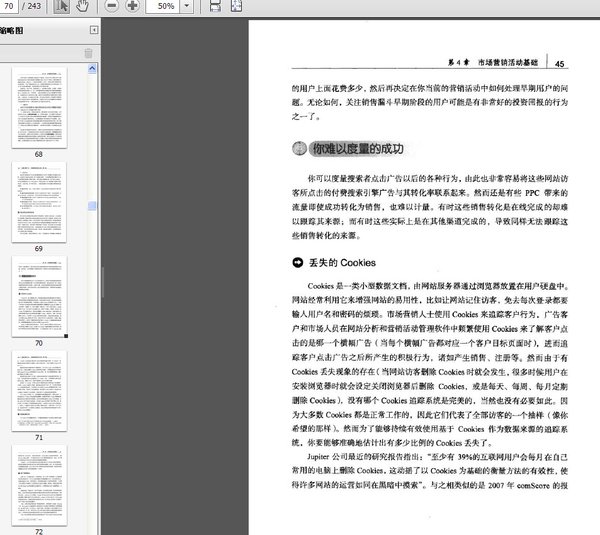Screen dimensions: 600x535
Task: Open page 71 thumbnail
Action: coord(39,391)
